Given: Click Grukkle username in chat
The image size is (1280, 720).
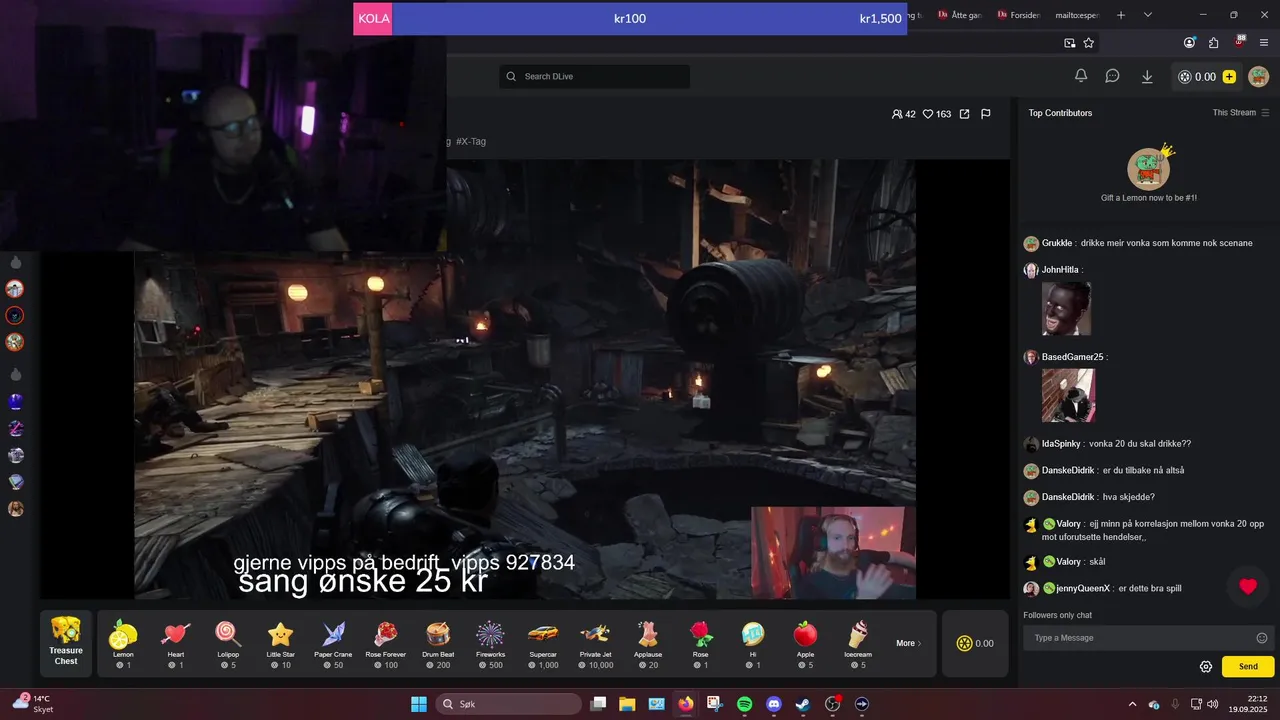Looking at the screenshot, I should [1057, 243].
